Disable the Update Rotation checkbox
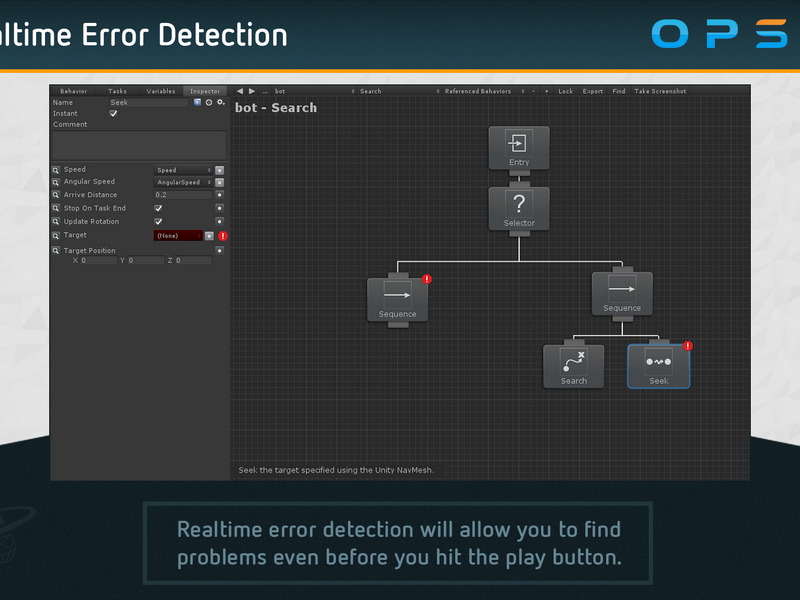Image resolution: width=800 pixels, height=600 pixels. pos(158,221)
